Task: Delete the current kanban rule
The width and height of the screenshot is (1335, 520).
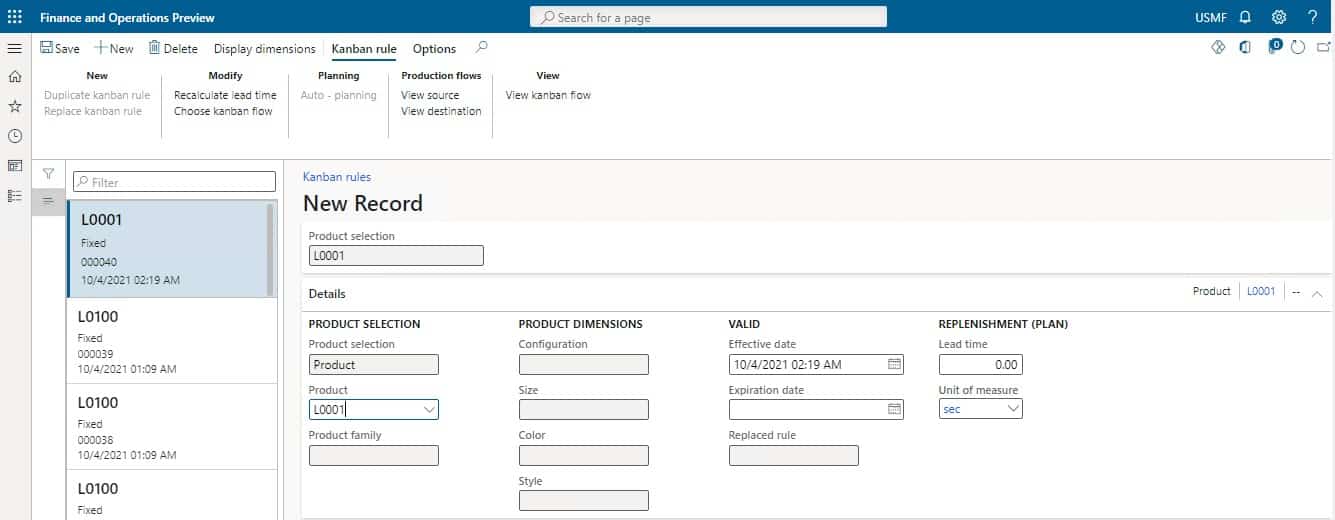Action: pos(173,48)
